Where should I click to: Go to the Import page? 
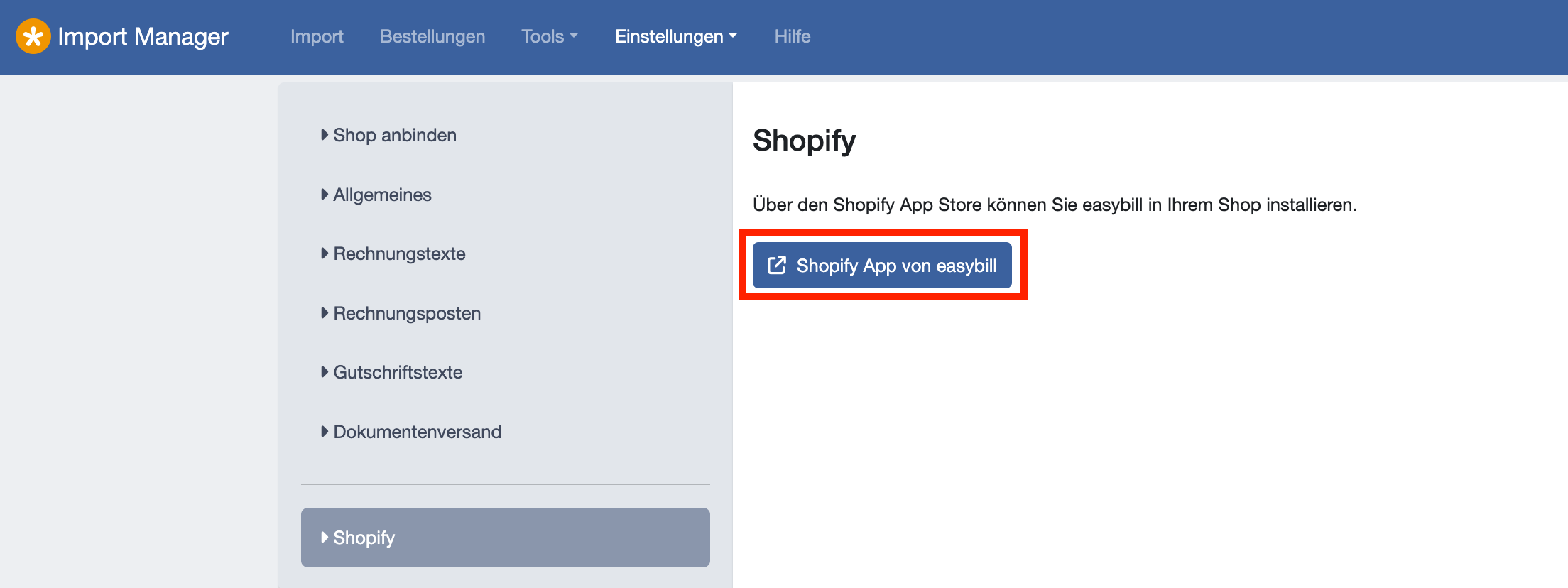[317, 36]
